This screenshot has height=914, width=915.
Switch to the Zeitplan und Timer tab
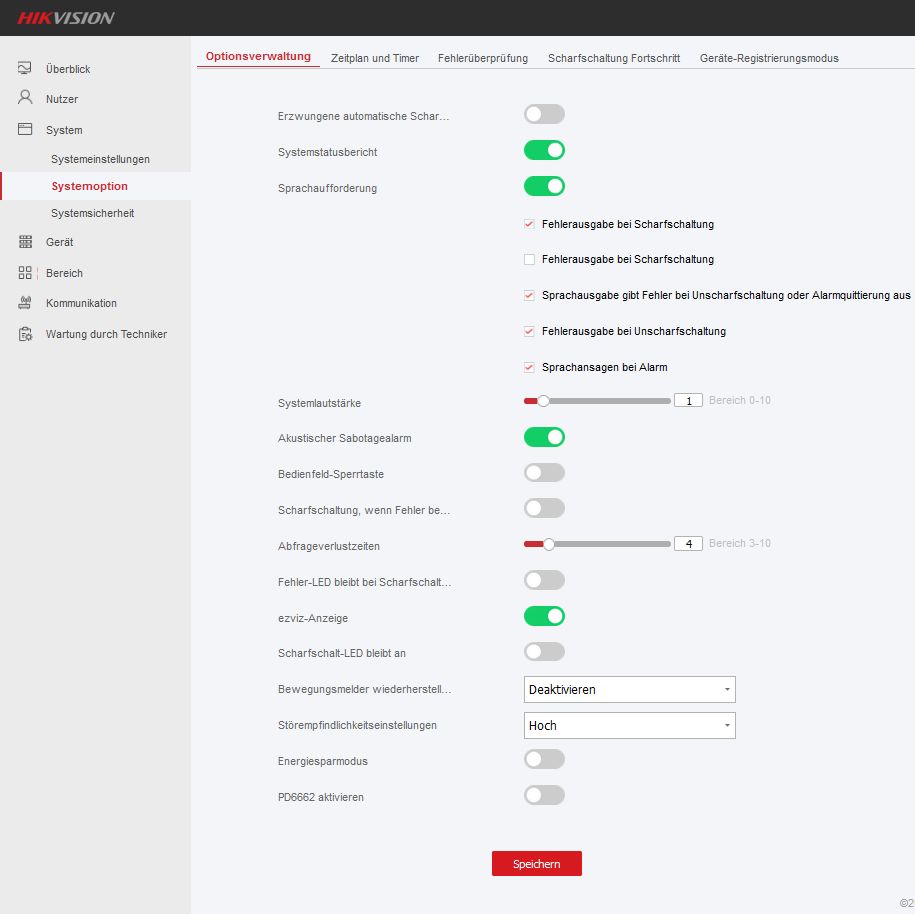coord(375,58)
